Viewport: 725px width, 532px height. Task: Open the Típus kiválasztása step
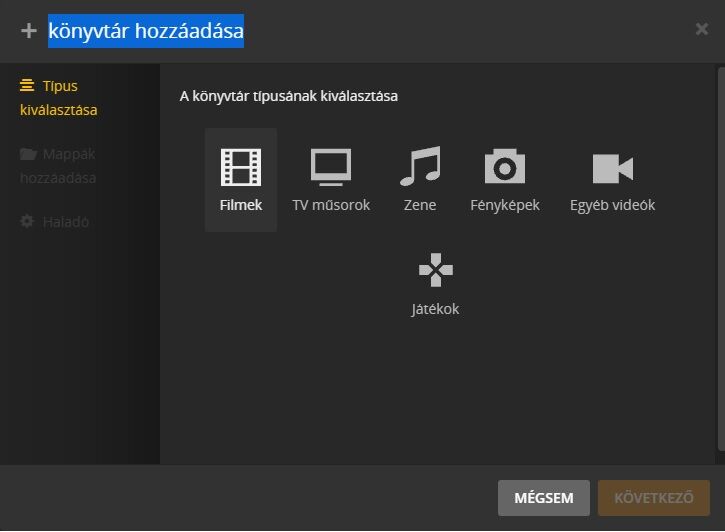(59, 98)
